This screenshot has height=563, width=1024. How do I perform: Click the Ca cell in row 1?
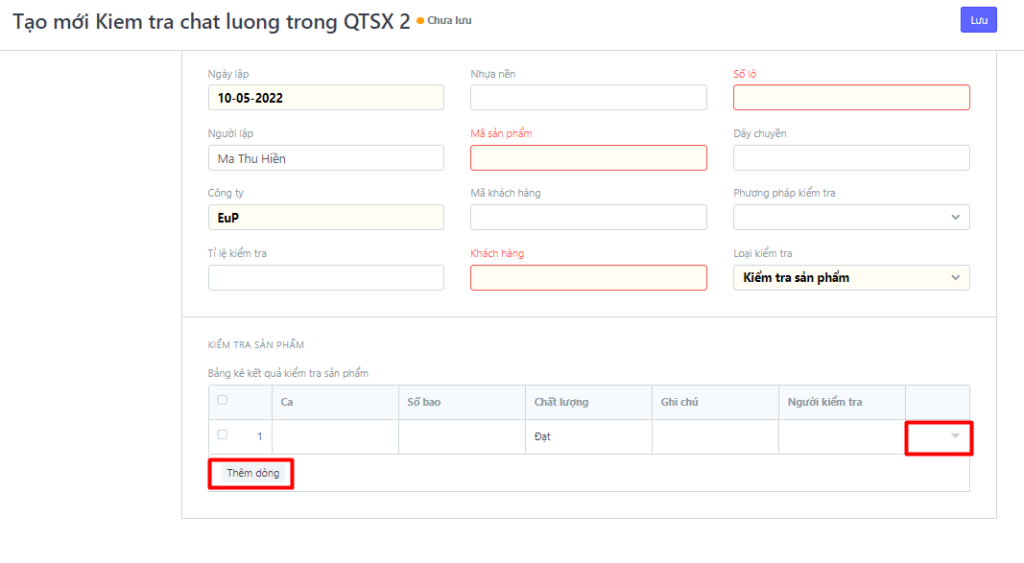tap(335, 437)
